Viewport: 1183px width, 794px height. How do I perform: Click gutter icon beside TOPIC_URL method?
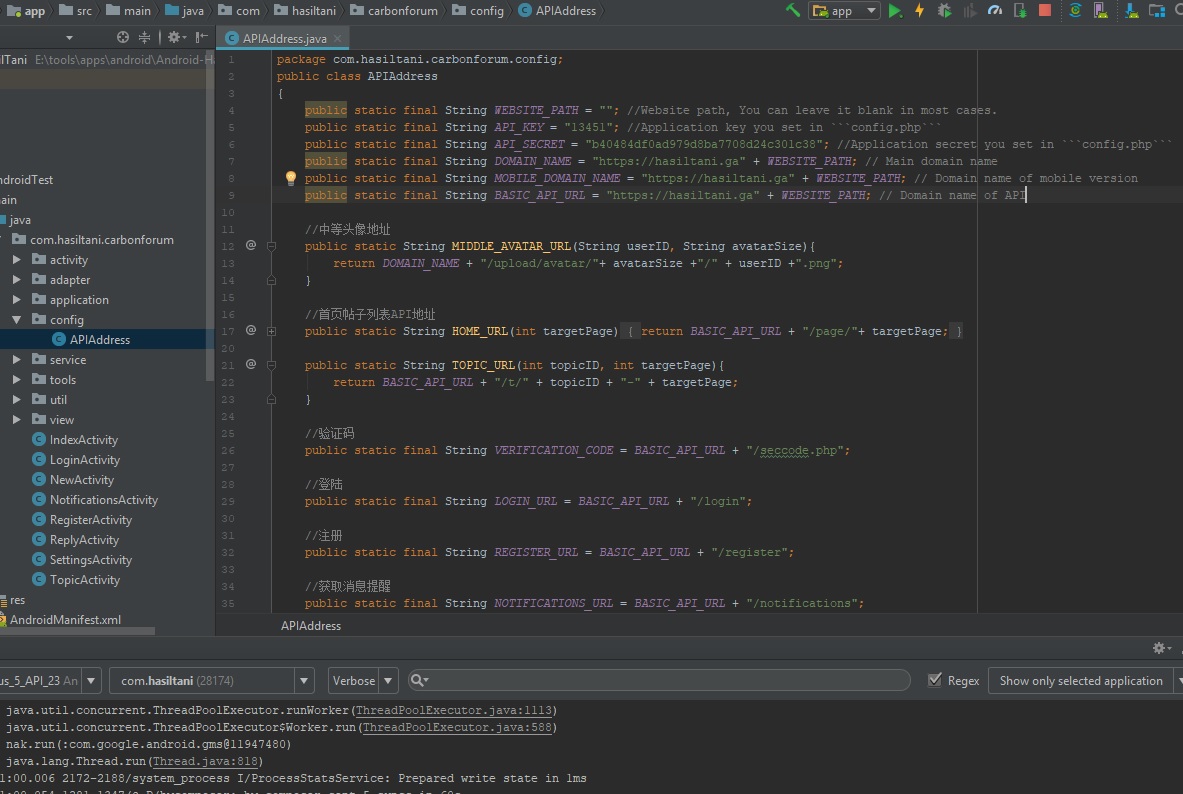coord(251,365)
